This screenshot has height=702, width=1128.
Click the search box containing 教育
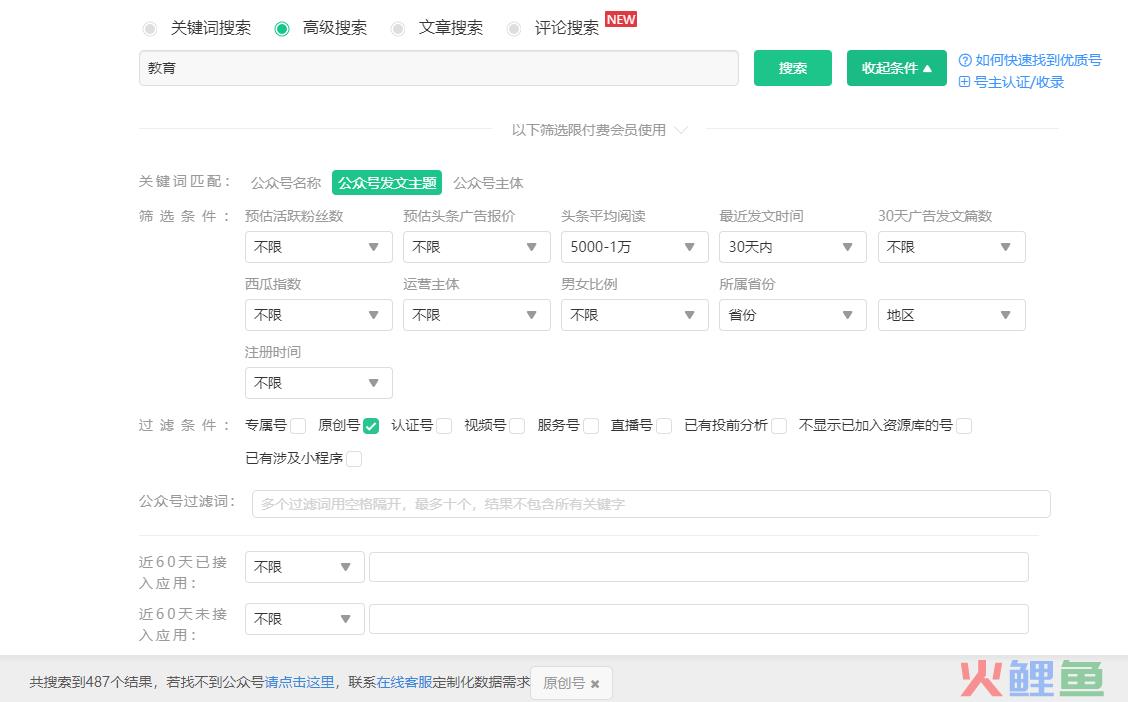point(439,68)
